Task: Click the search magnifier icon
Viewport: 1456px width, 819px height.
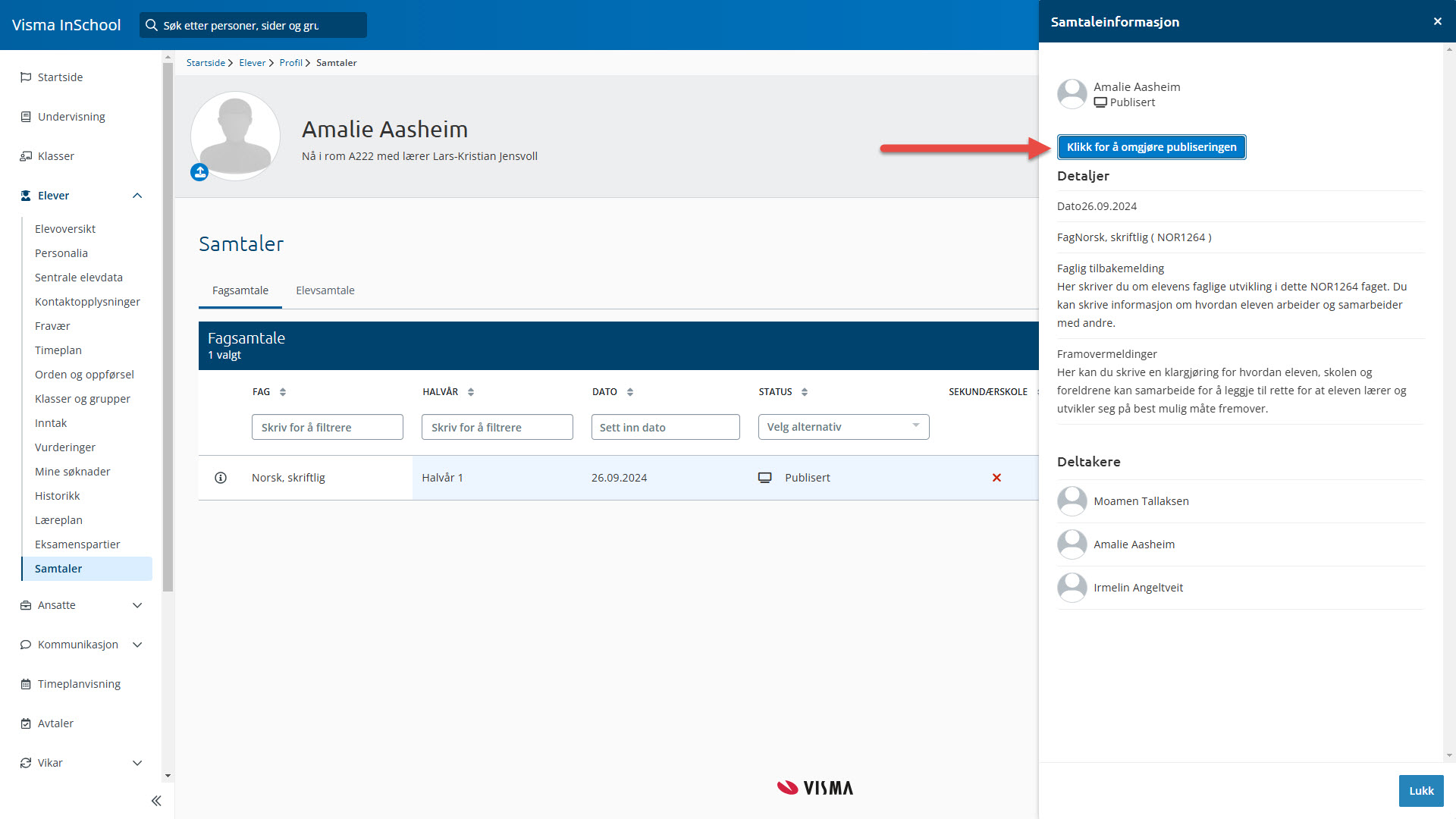Action: [152, 25]
